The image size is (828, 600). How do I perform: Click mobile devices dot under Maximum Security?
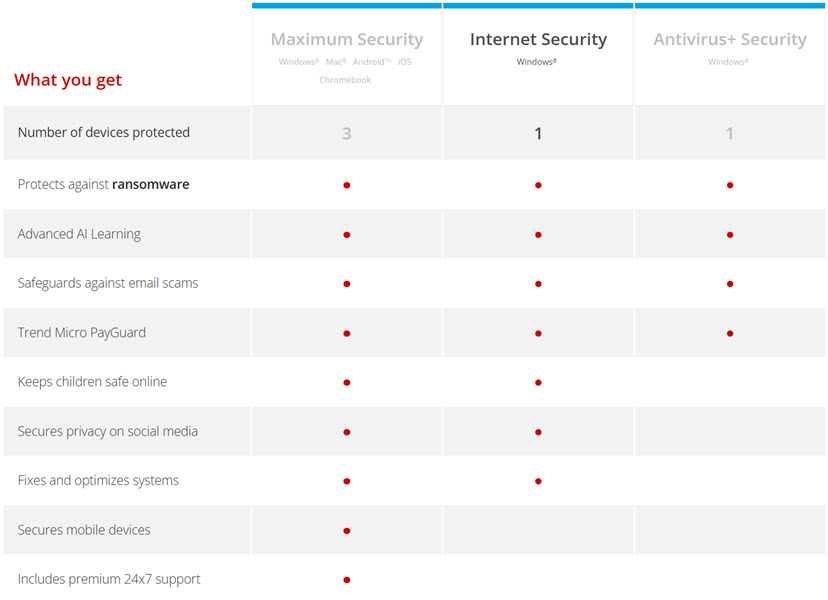[347, 531]
